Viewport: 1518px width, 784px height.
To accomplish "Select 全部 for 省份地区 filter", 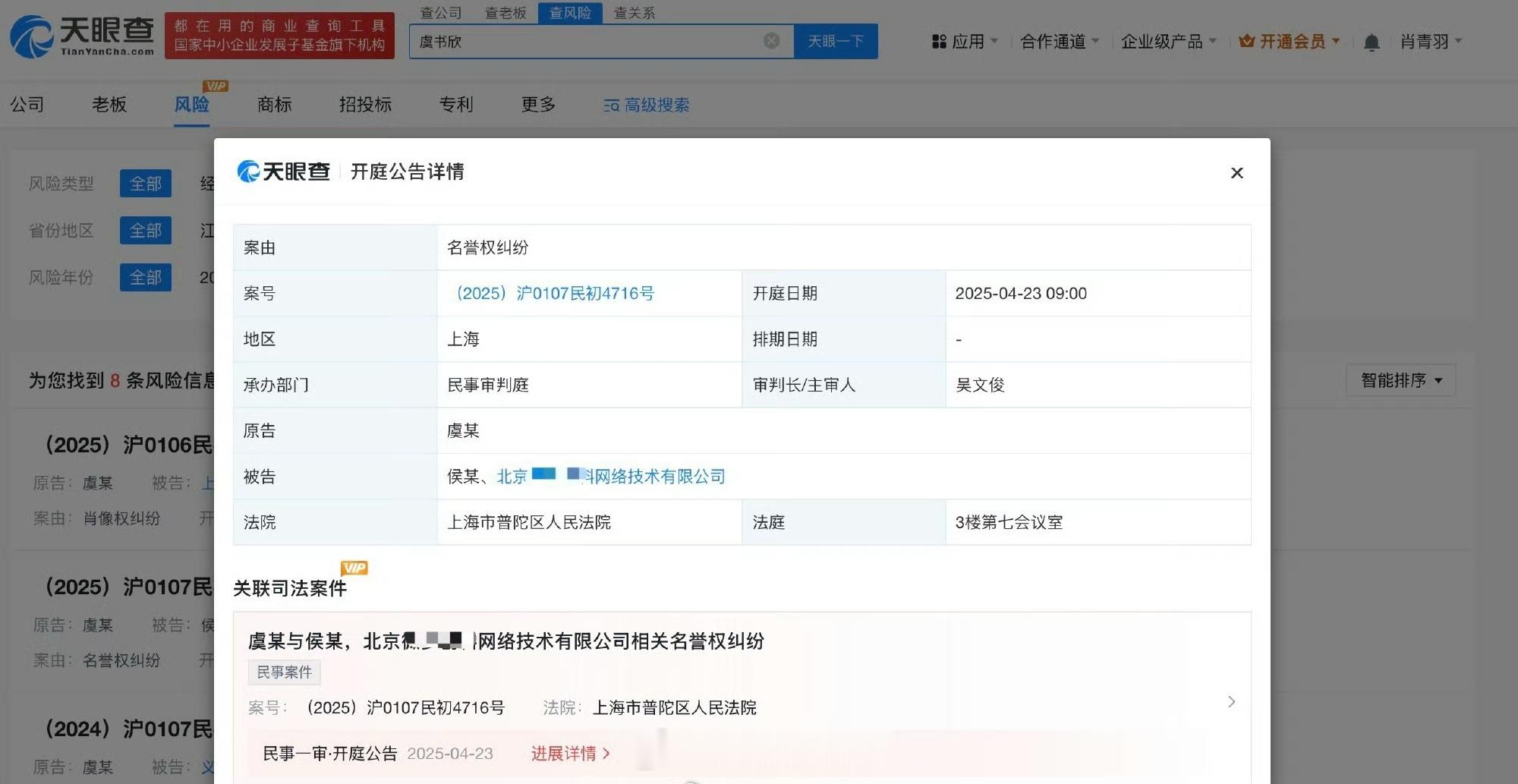I will click(x=146, y=231).
